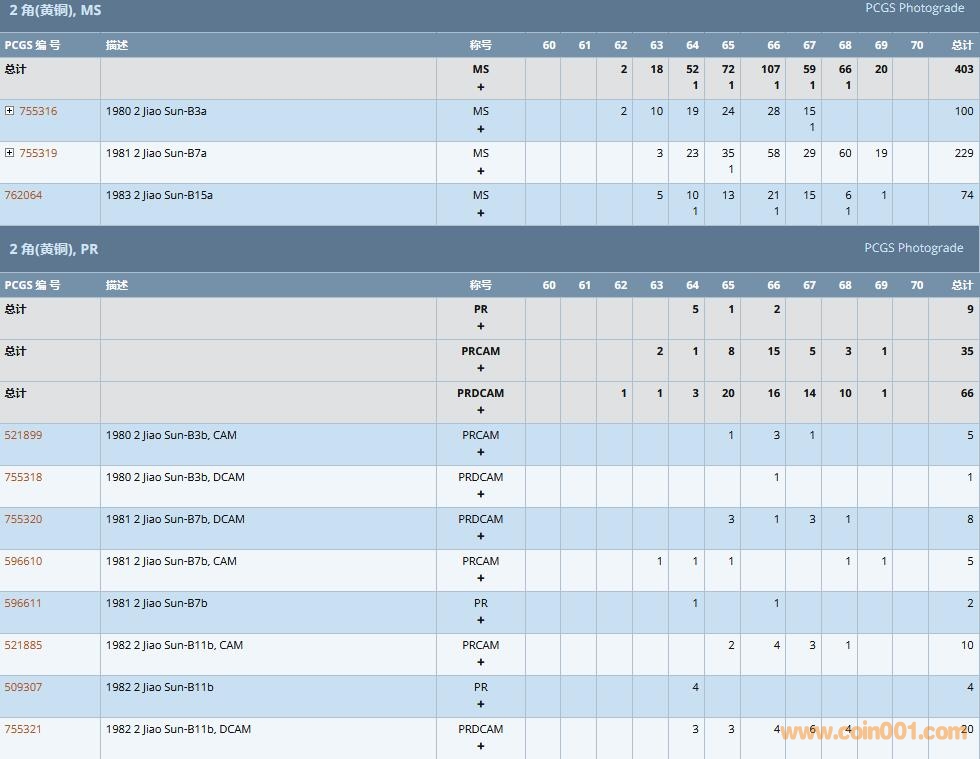Click PCGS number 509307
Viewport: 980px width, 759px height.
(x=24, y=687)
